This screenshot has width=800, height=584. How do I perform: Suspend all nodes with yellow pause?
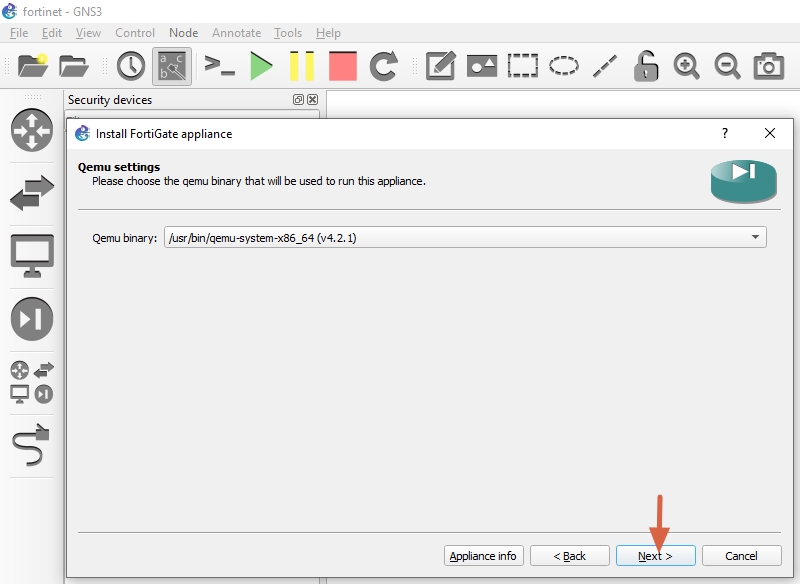pos(302,66)
